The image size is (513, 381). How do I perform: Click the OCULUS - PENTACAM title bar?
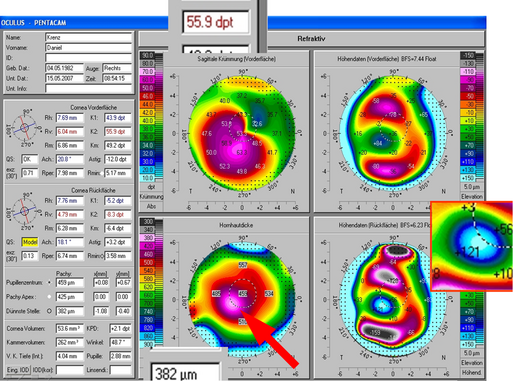pyautogui.click(x=243, y=23)
